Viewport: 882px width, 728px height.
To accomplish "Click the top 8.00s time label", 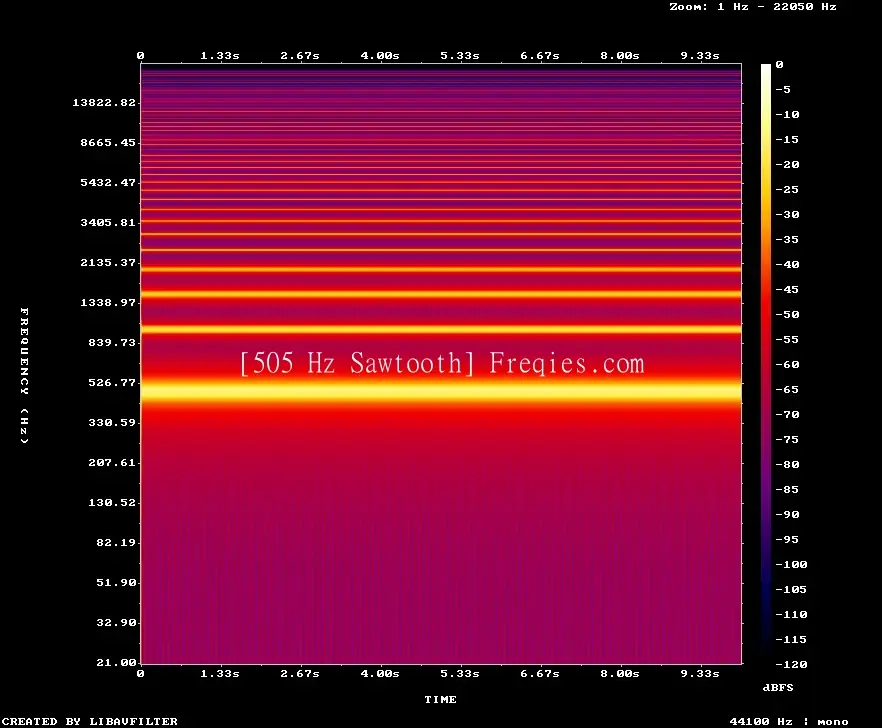I will click(619, 55).
